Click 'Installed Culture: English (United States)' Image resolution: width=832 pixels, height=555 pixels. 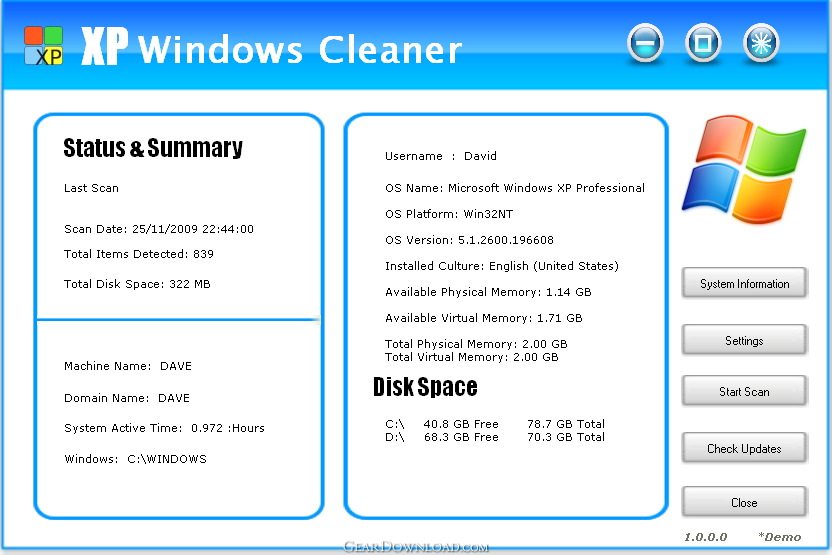click(501, 266)
